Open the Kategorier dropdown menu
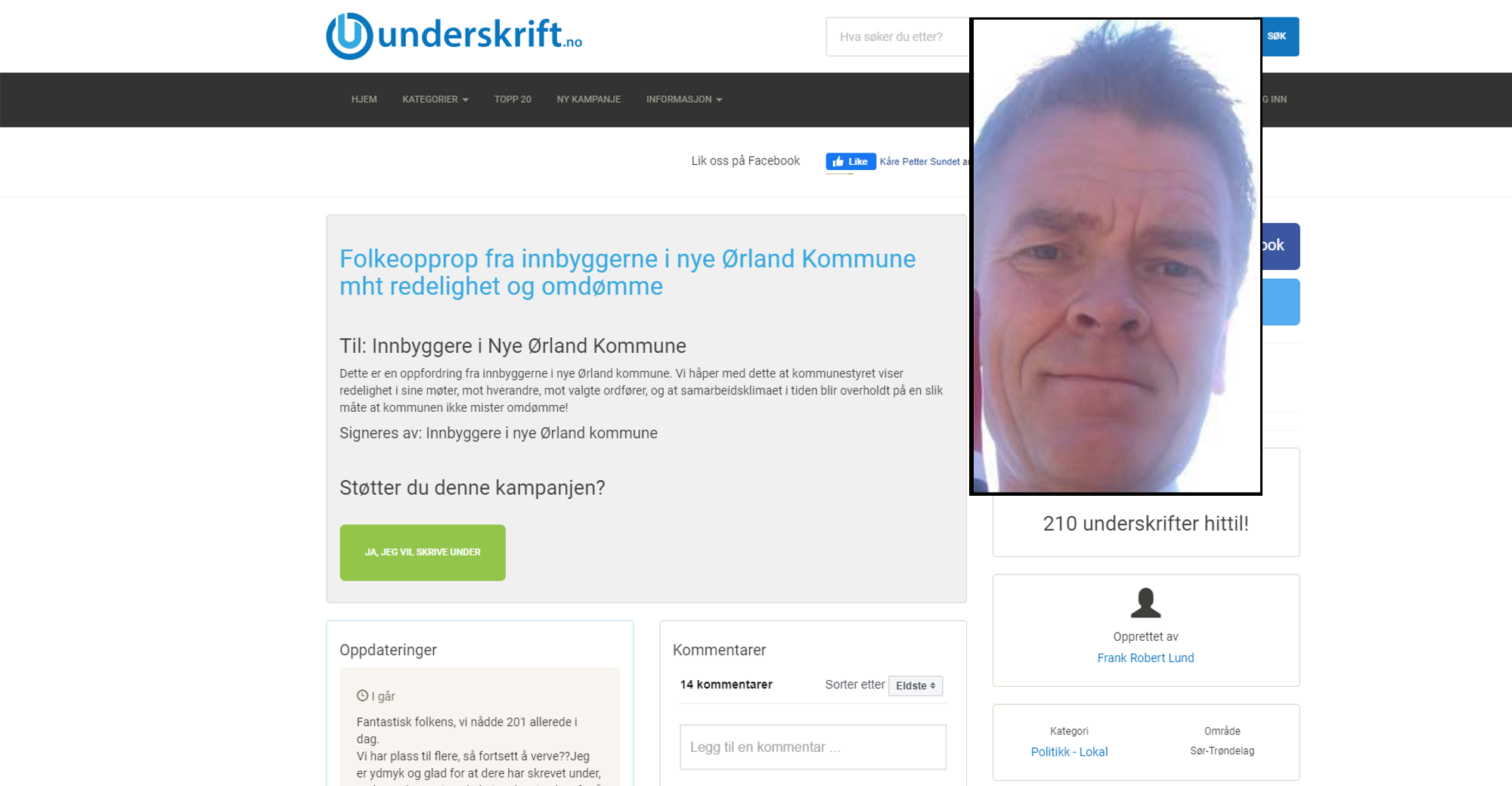Screen dimensions: 1512x786 pyautogui.click(x=435, y=100)
